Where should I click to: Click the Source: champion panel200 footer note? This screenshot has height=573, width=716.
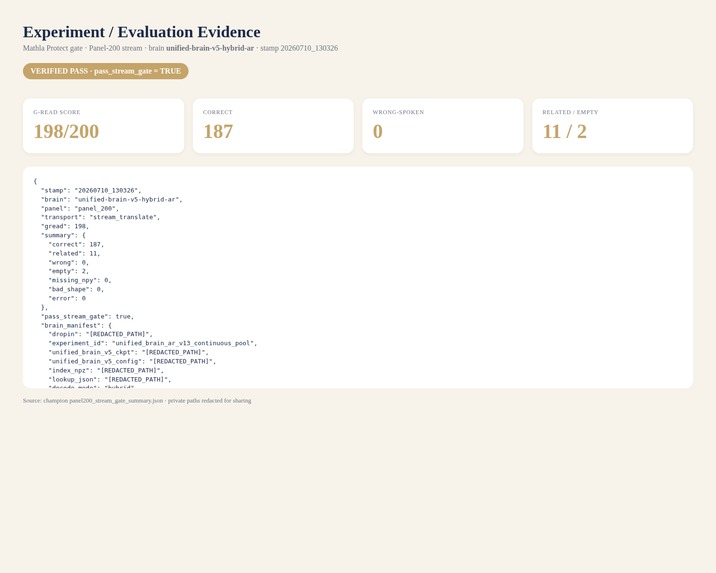pos(137,401)
